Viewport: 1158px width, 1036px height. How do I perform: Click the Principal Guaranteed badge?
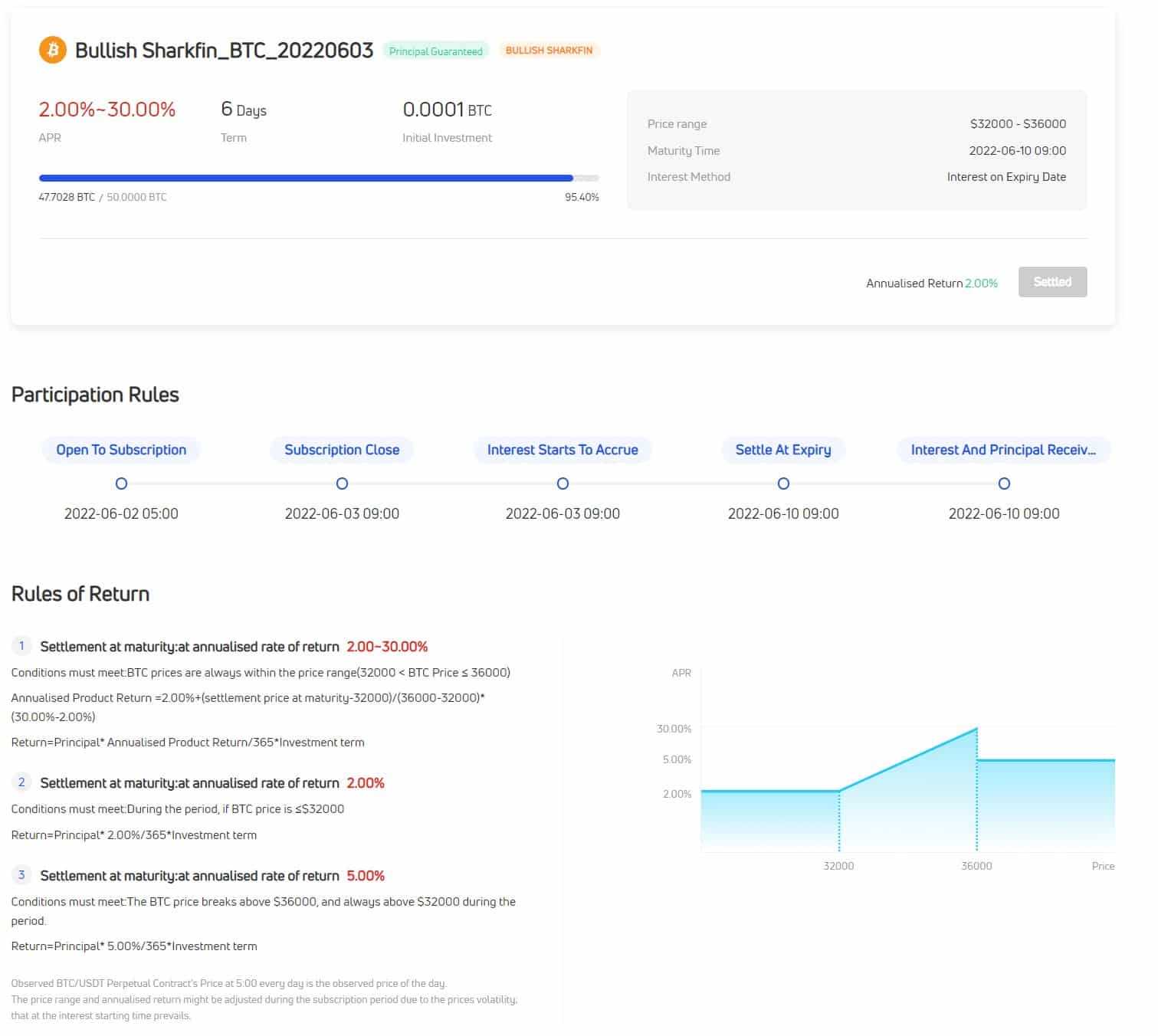coord(435,51)
